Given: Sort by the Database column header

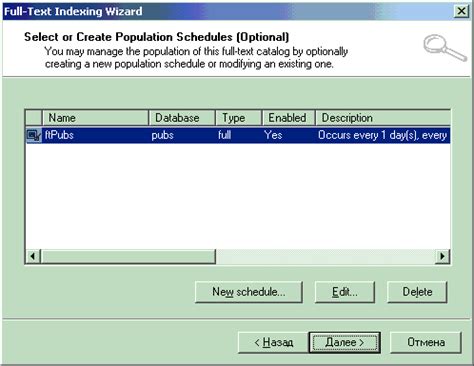Looking at the screenshot, I should click(182, 118).
